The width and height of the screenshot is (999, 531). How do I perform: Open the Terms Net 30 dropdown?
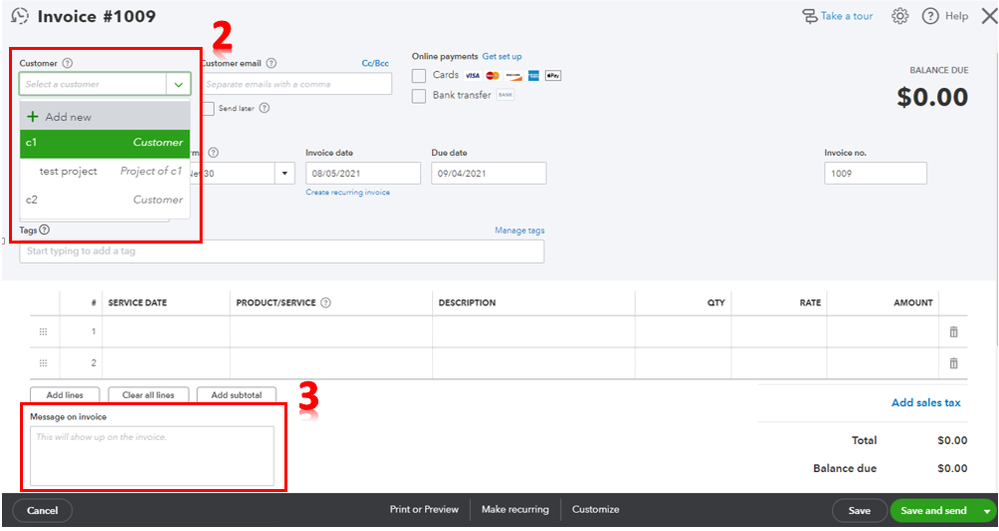(284, 173)
